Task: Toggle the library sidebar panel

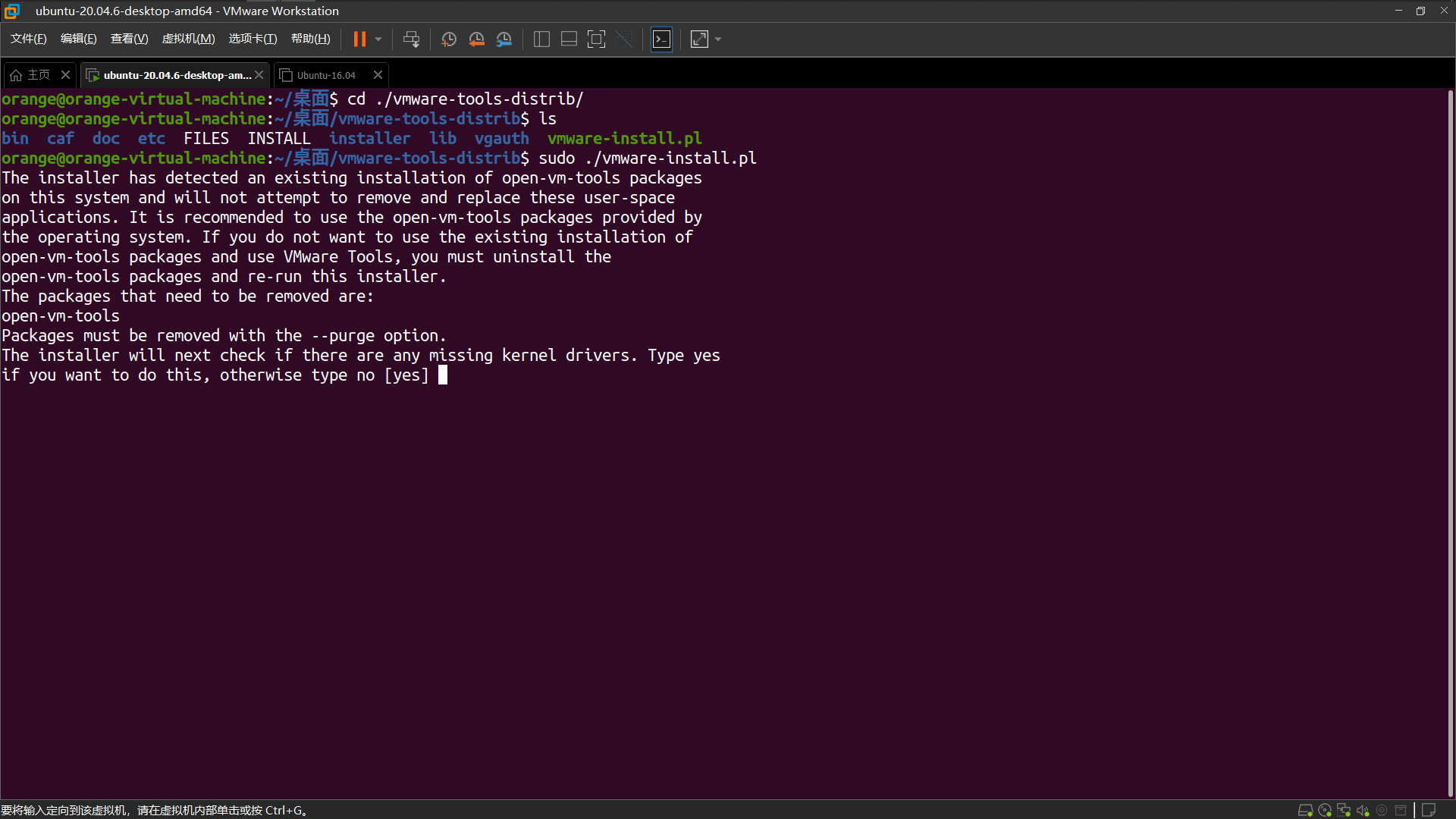Action: pos(541,39)
